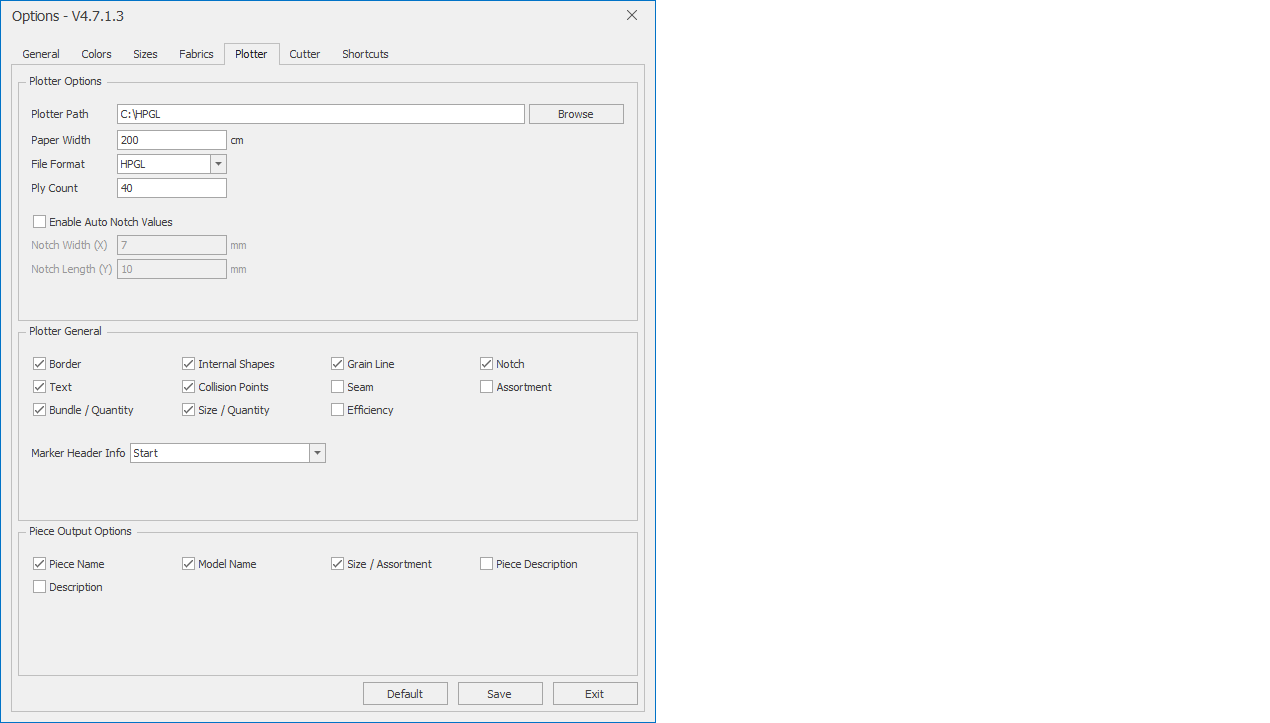
Task: Toggle the Grain Line checkbox
Action: (338, 364)
